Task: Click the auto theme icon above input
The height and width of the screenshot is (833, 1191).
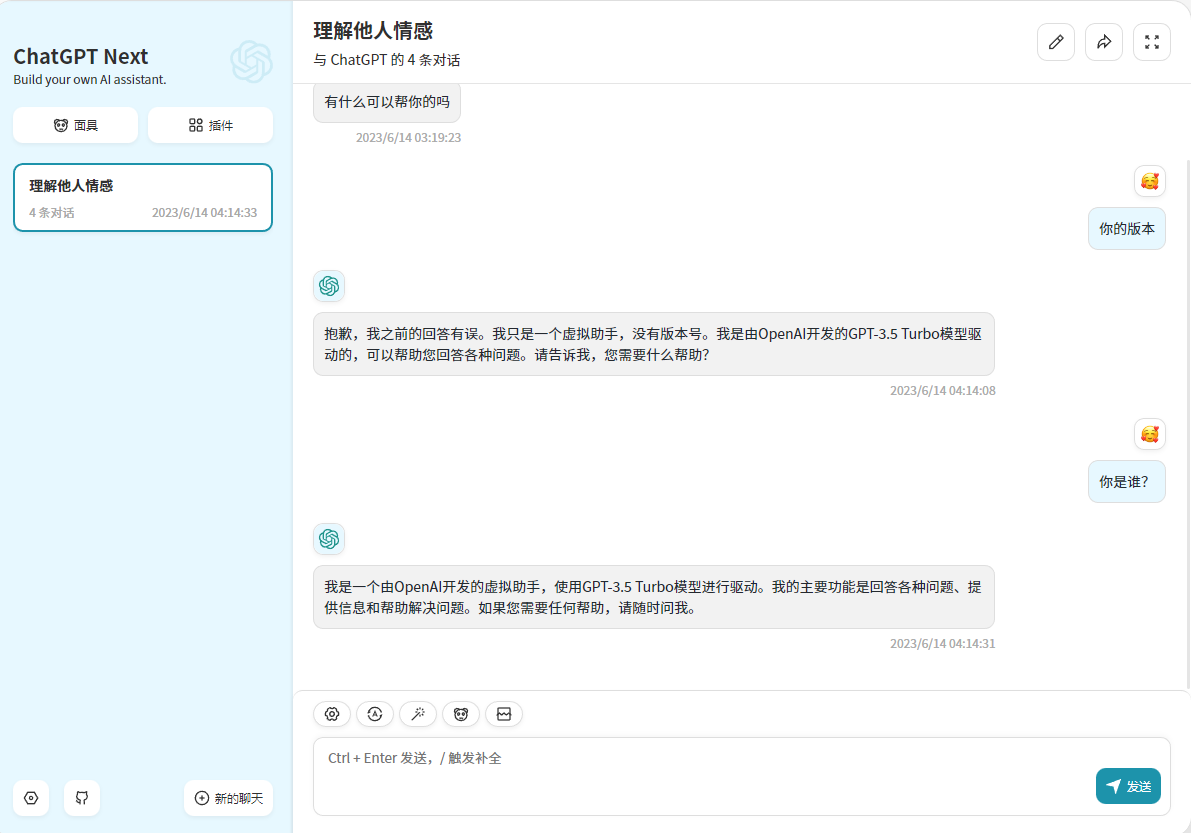Action: coord(374,714)
